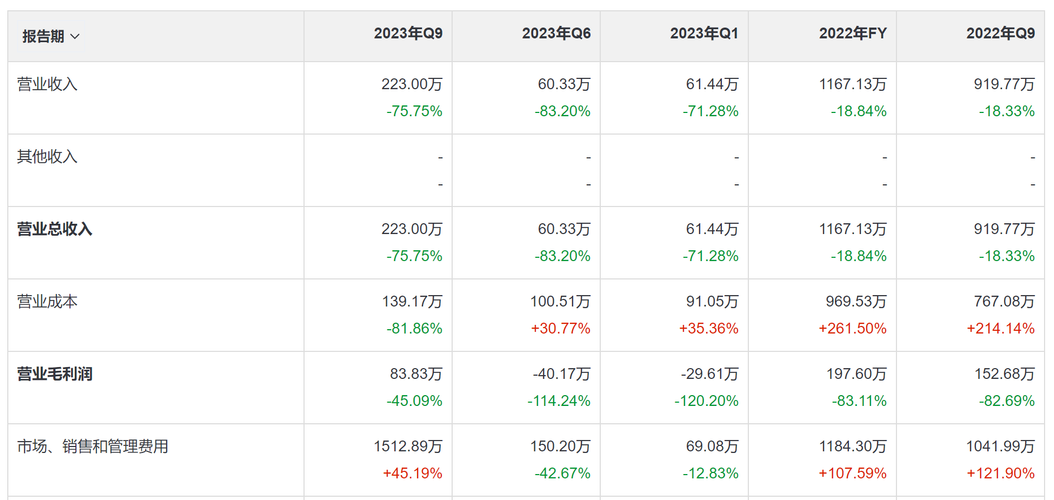1054x500 pixels.
Task: Select the 2022年FY column header
Action: pos(852,36)
